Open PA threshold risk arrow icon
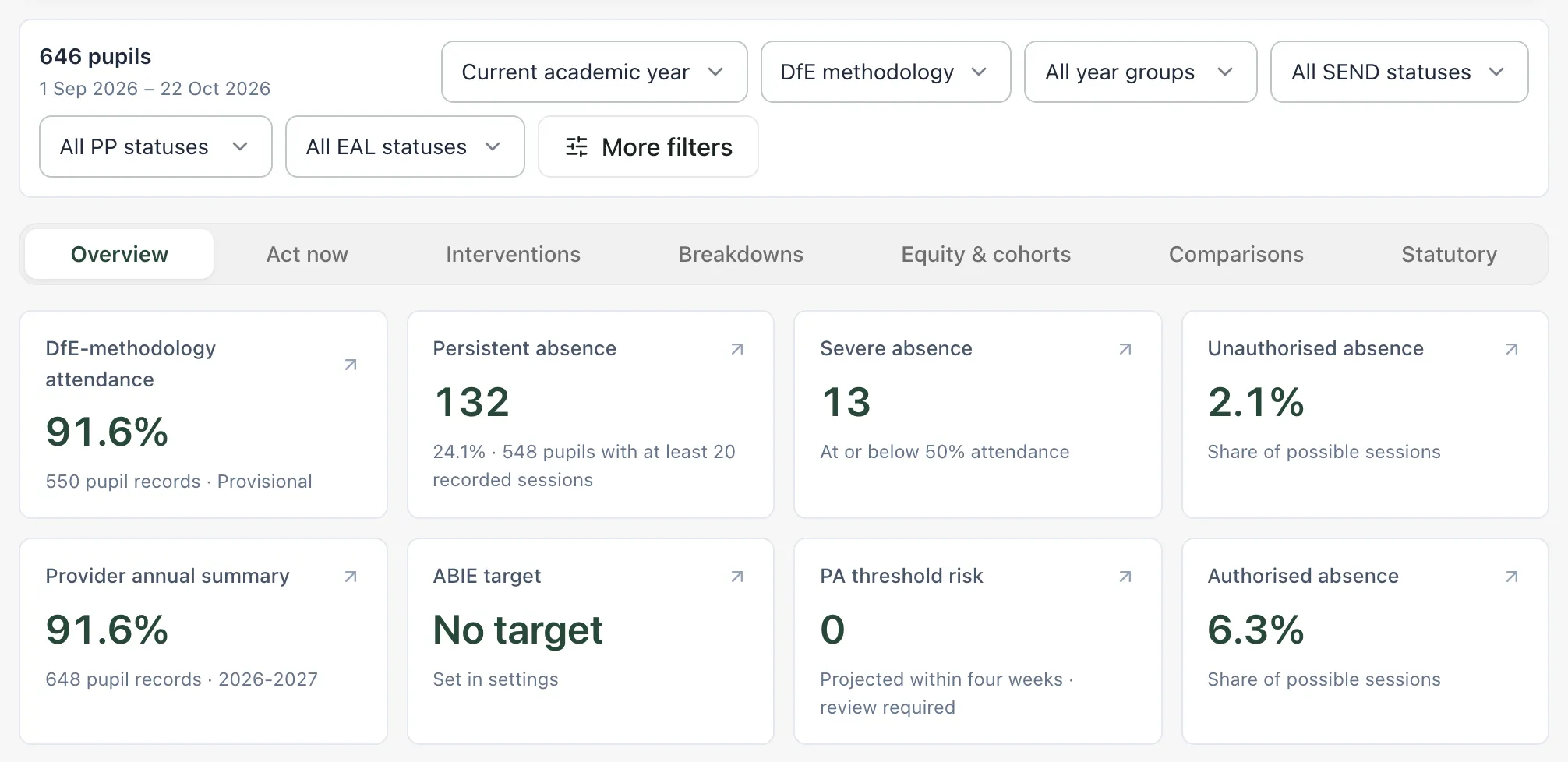 click(x=1125, y=577)
